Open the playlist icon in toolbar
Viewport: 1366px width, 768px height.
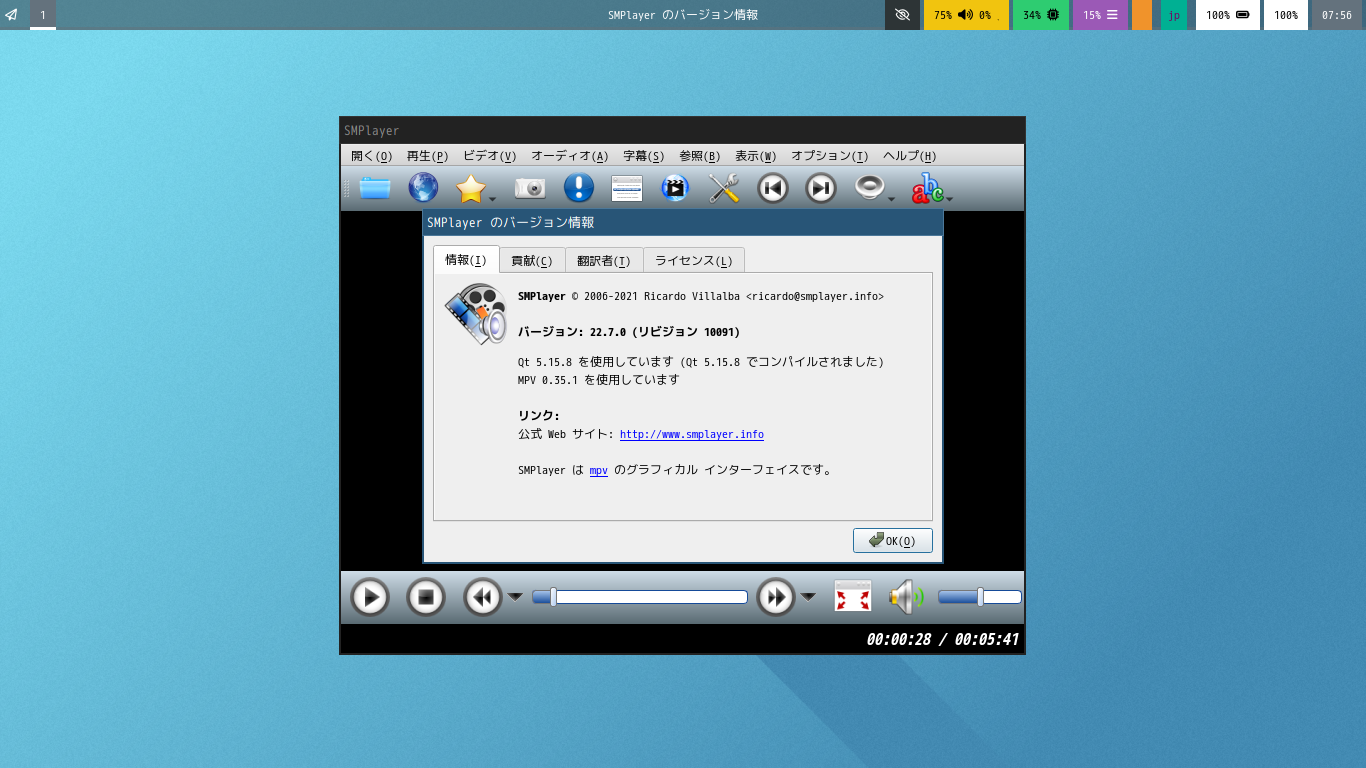[x=627, y=188]
